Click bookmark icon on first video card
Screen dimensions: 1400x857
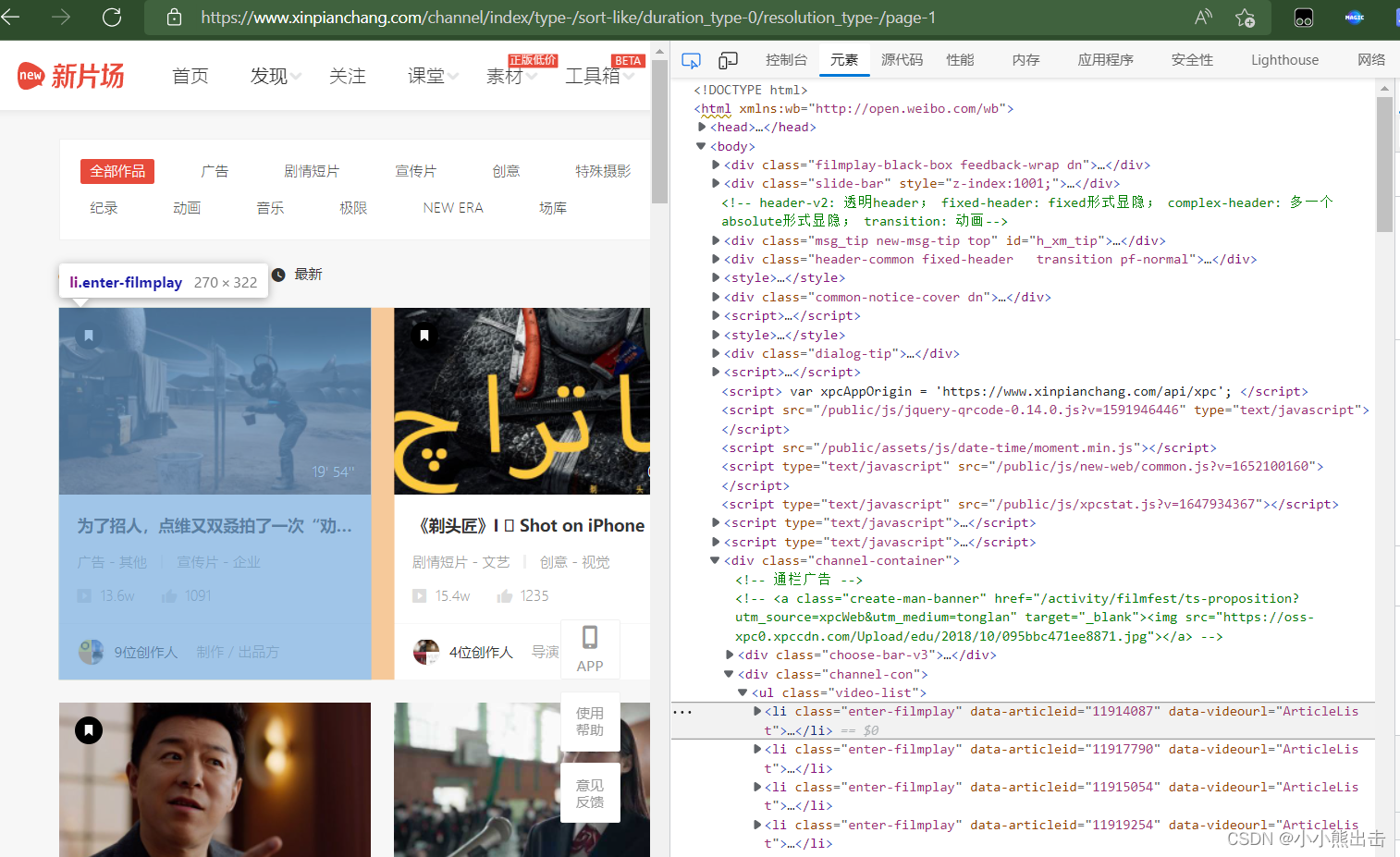(x=89, y=335)
